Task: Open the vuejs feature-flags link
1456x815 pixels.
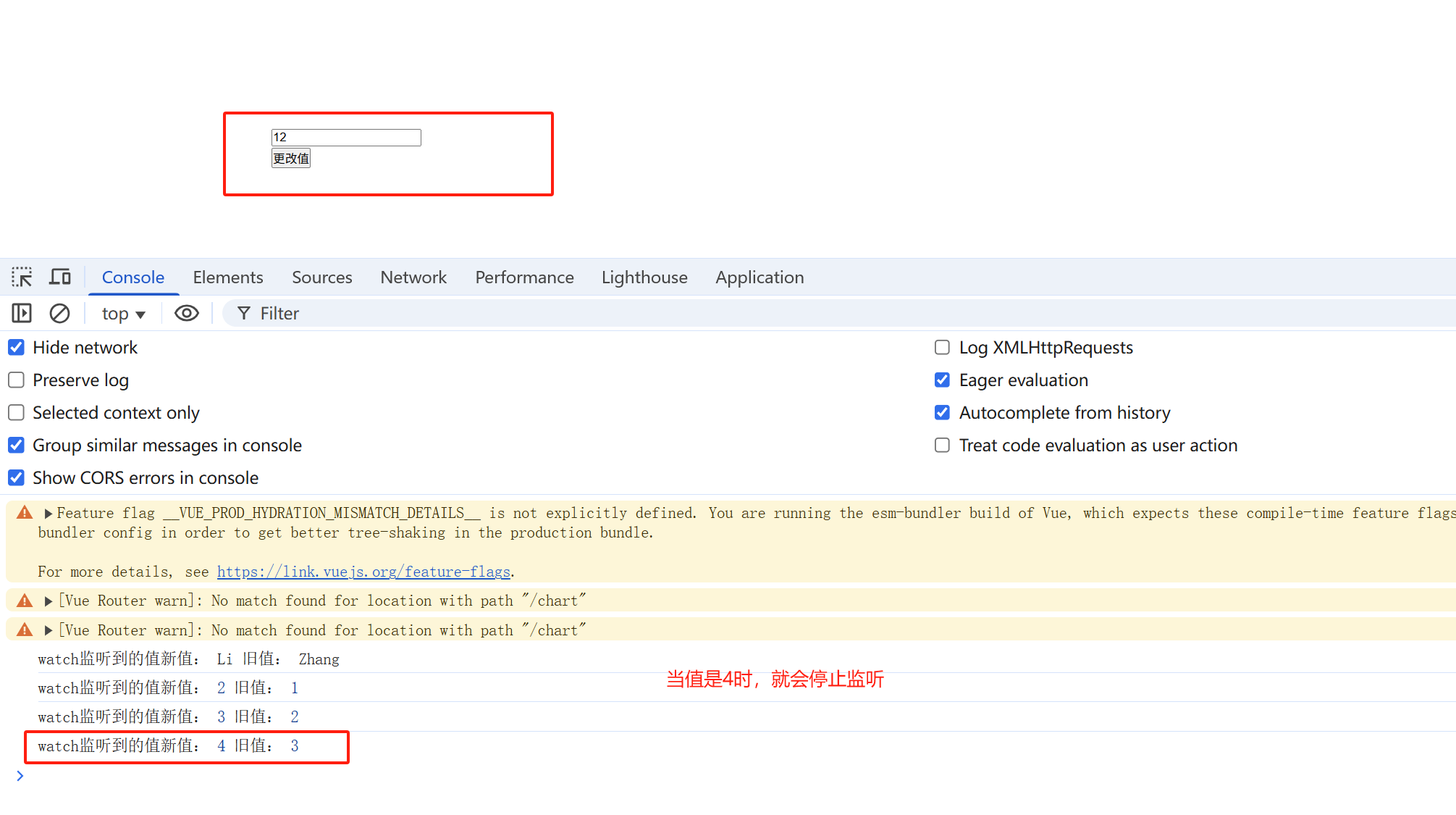Action: pos(363,572)
